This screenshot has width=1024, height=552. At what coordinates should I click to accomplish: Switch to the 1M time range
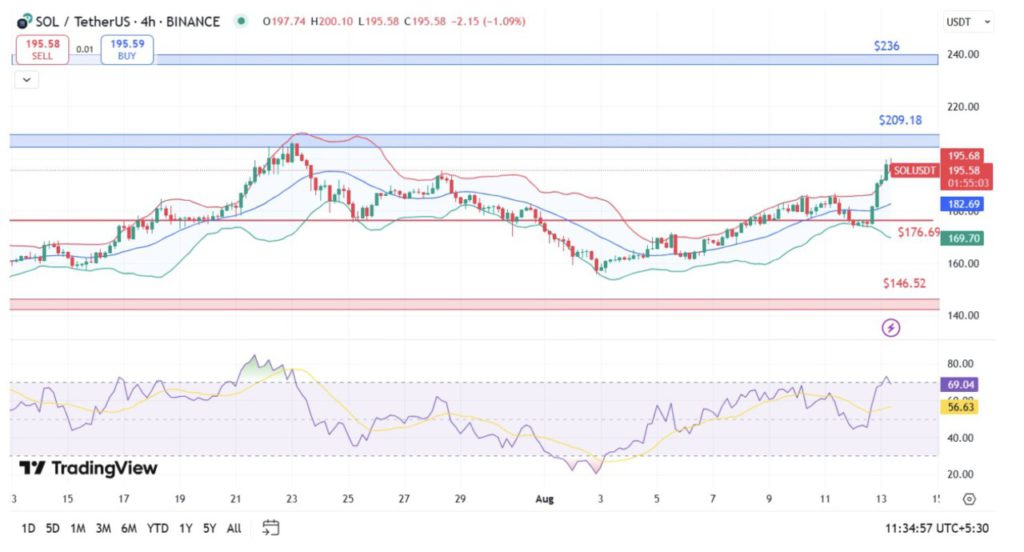[x=77, y=527]
